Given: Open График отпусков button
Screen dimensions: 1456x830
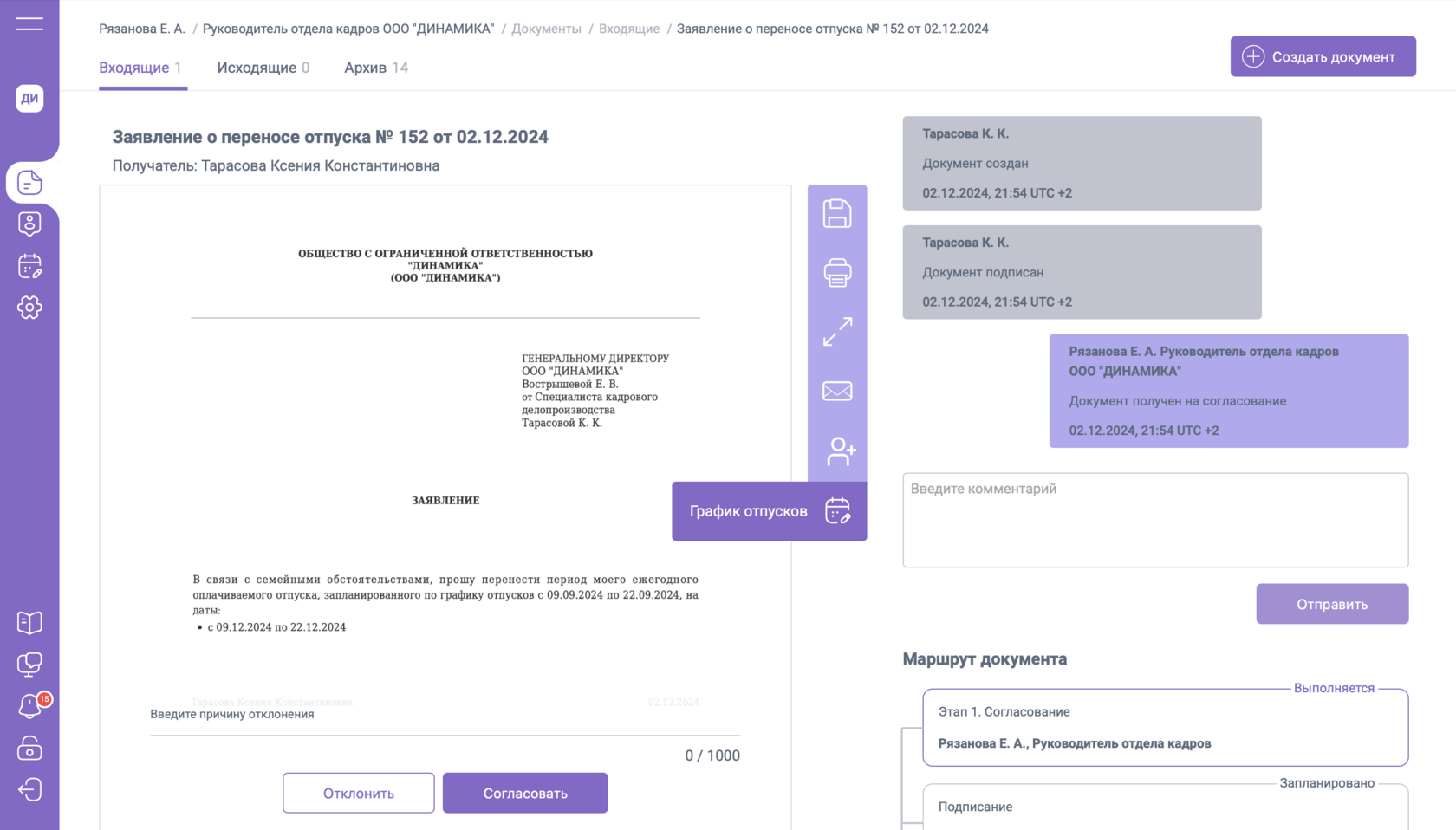Looking at the screenshot, I should 769,511.
